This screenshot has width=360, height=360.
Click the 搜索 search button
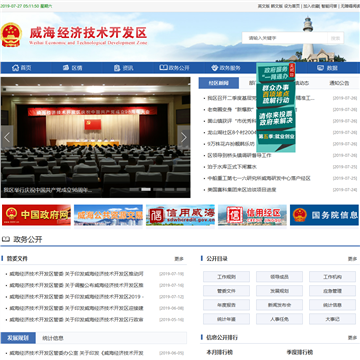335,38
